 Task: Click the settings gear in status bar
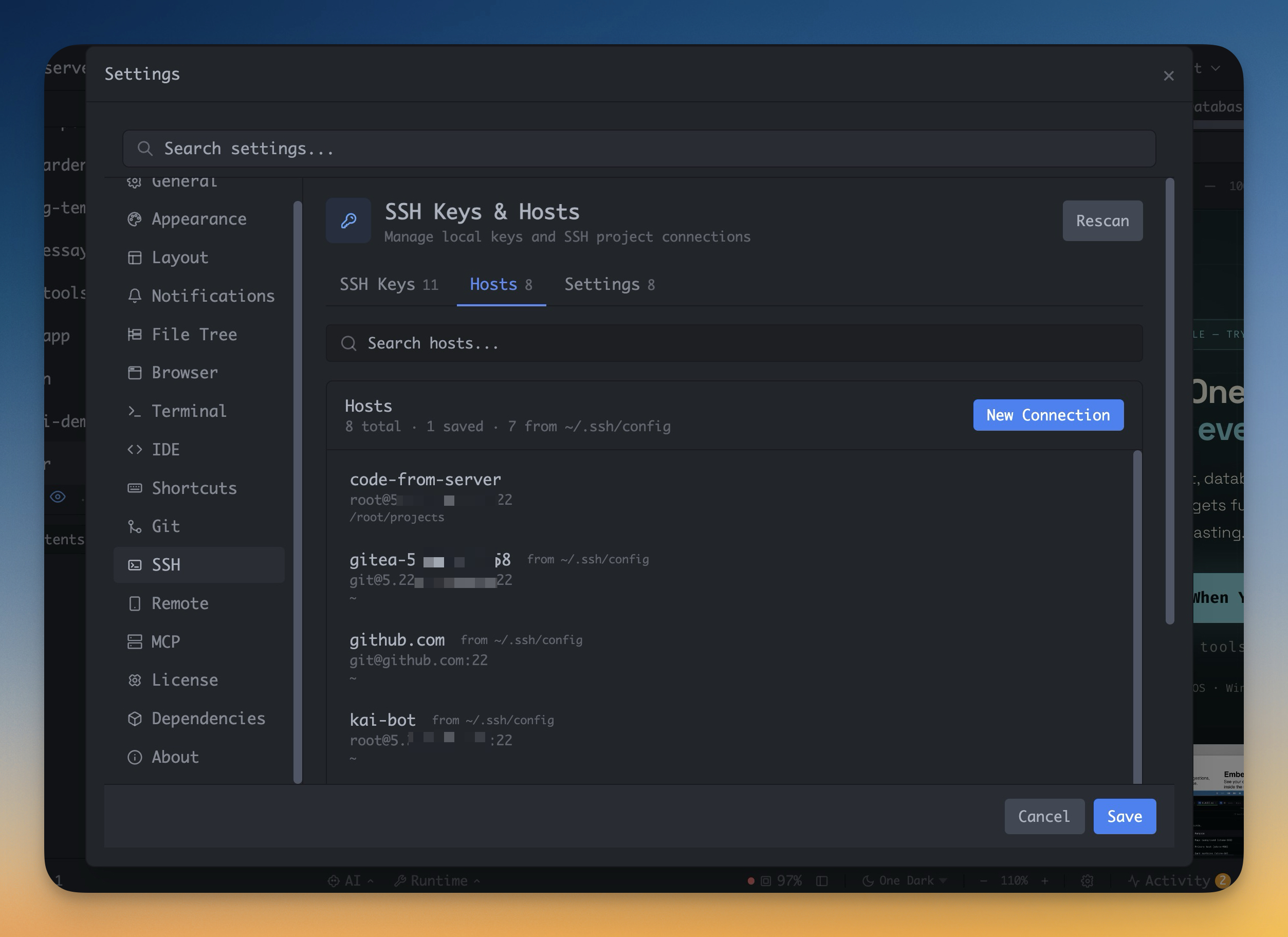[x=1087, y=881]
